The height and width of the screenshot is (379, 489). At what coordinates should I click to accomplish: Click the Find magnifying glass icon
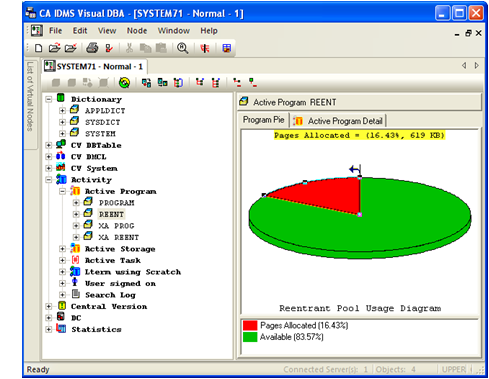click(x=182, y=48)
